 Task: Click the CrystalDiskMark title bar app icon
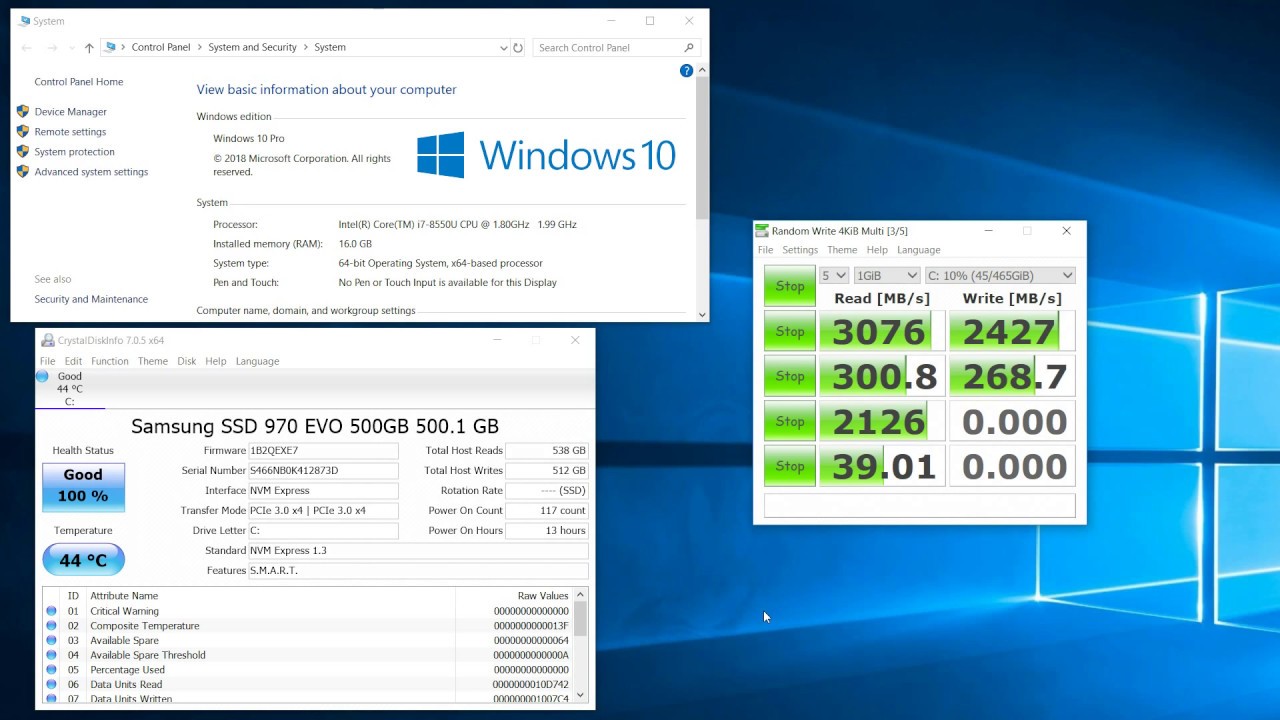tap(762, 231)
